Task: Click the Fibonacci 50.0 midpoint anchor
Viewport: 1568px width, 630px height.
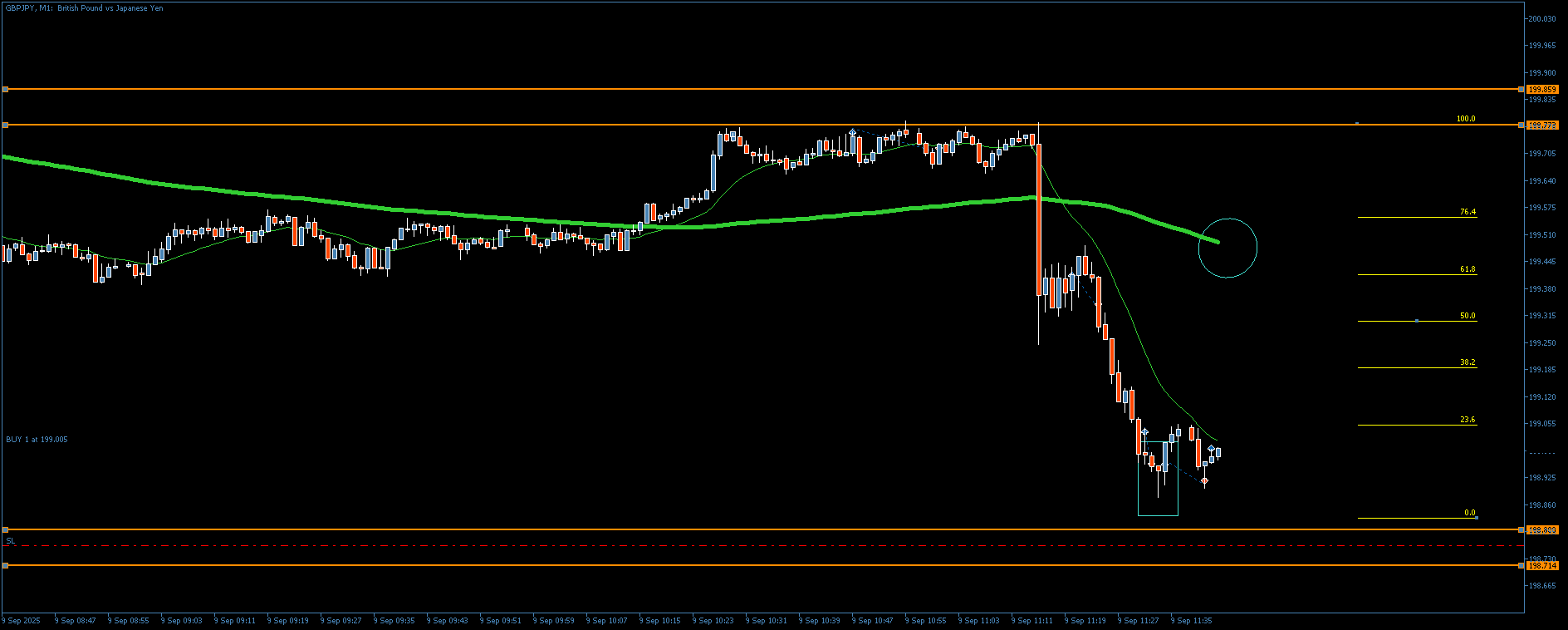Action: click(x=1416, y=321)
